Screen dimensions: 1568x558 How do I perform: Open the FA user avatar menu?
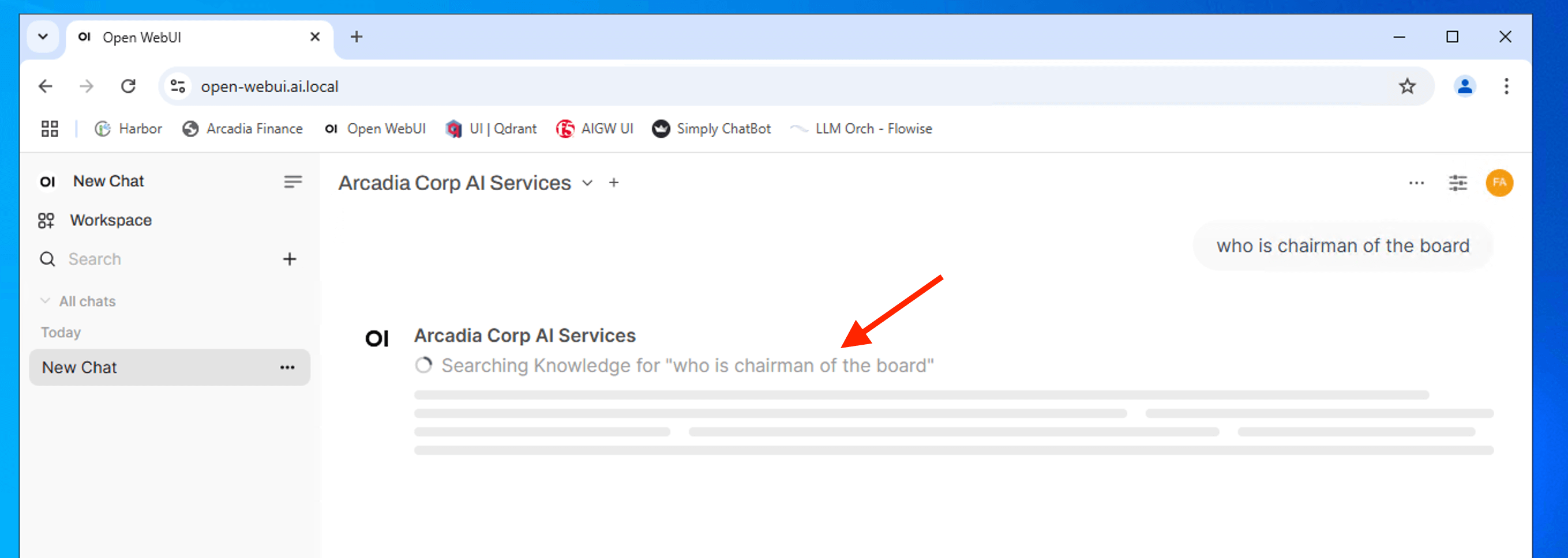1499,183
